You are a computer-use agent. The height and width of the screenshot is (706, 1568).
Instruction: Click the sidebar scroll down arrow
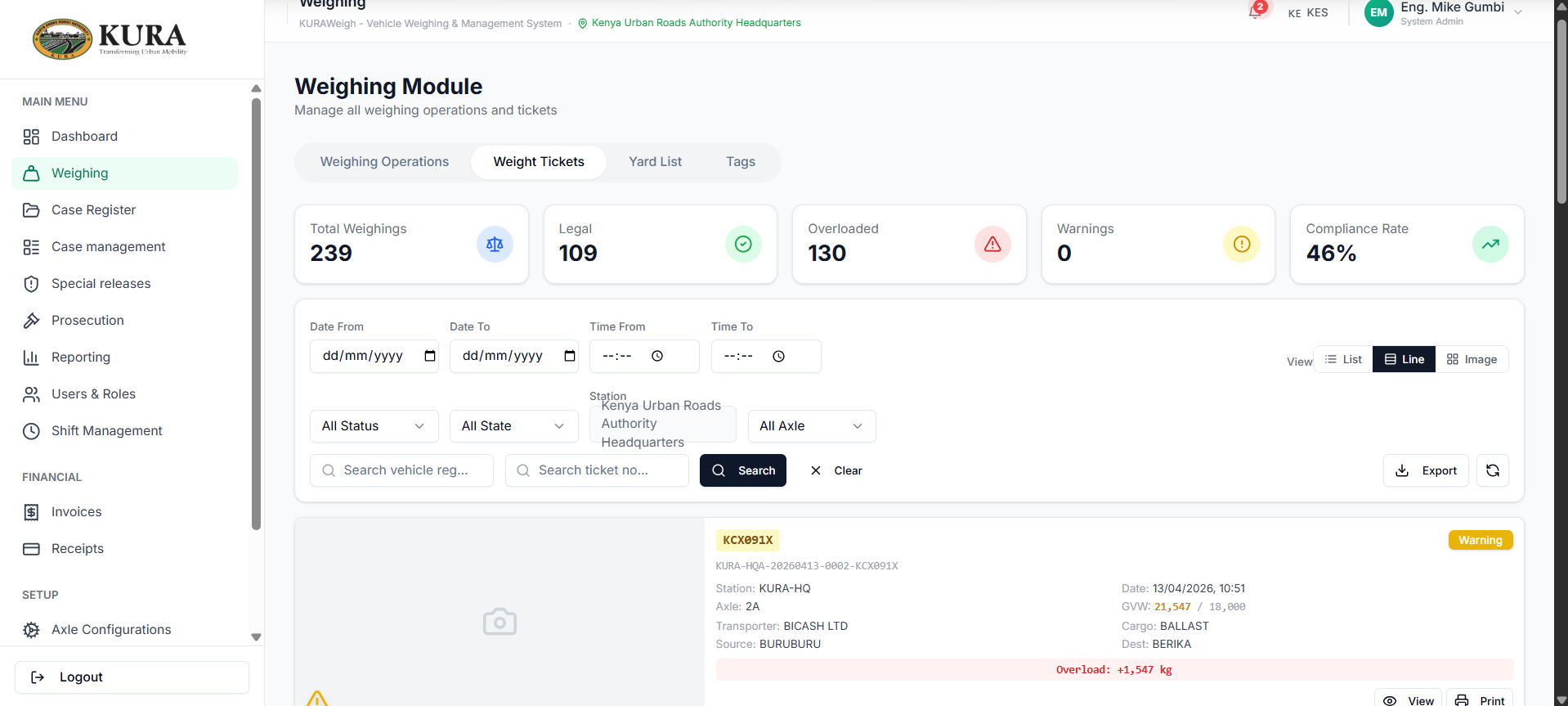pos(256,637)
